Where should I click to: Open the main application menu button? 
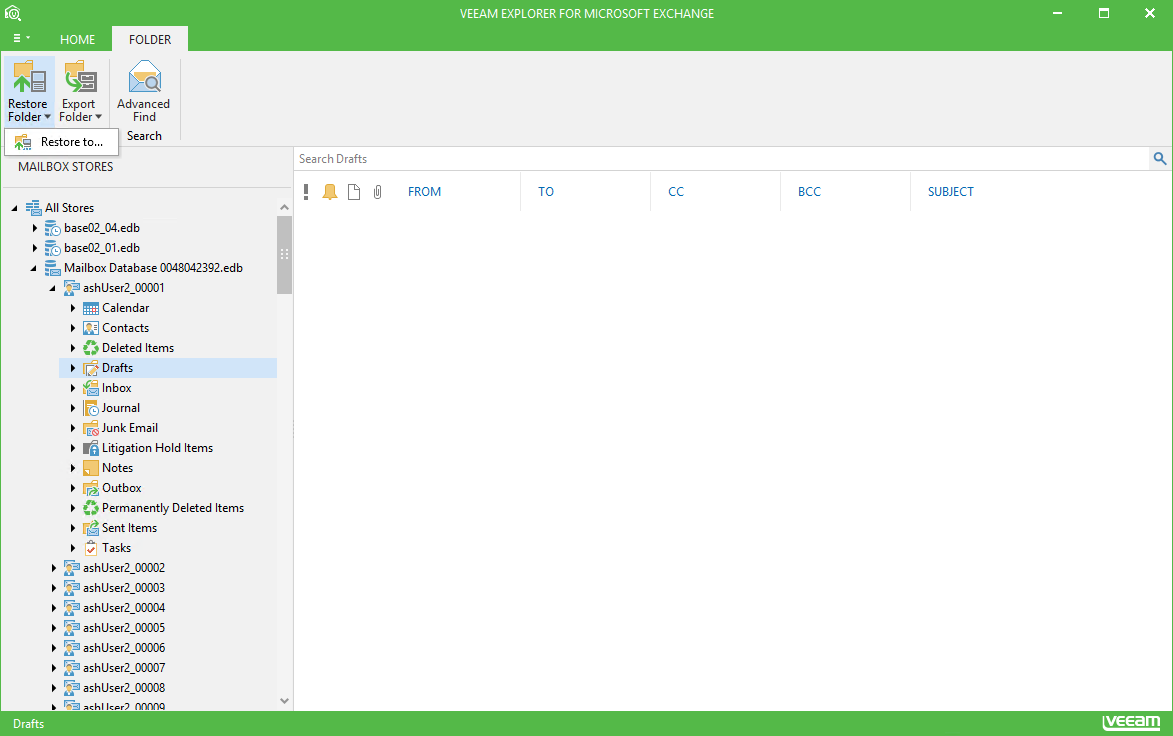click(21, 38)
